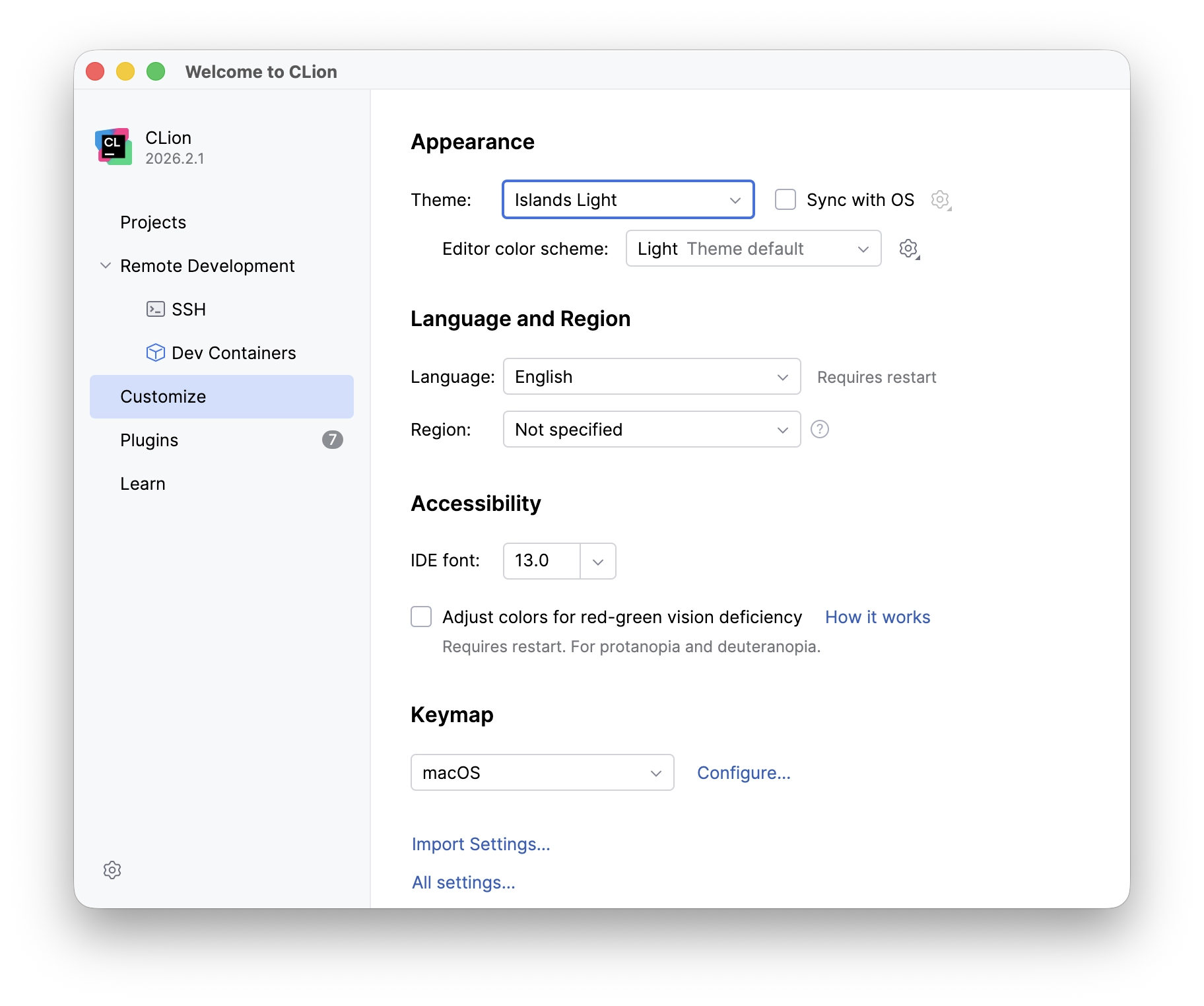Open Dev Containers sidebar item
This screenshot has width=1204, height=1006.
pyautogui.click(x=222, y=352)
